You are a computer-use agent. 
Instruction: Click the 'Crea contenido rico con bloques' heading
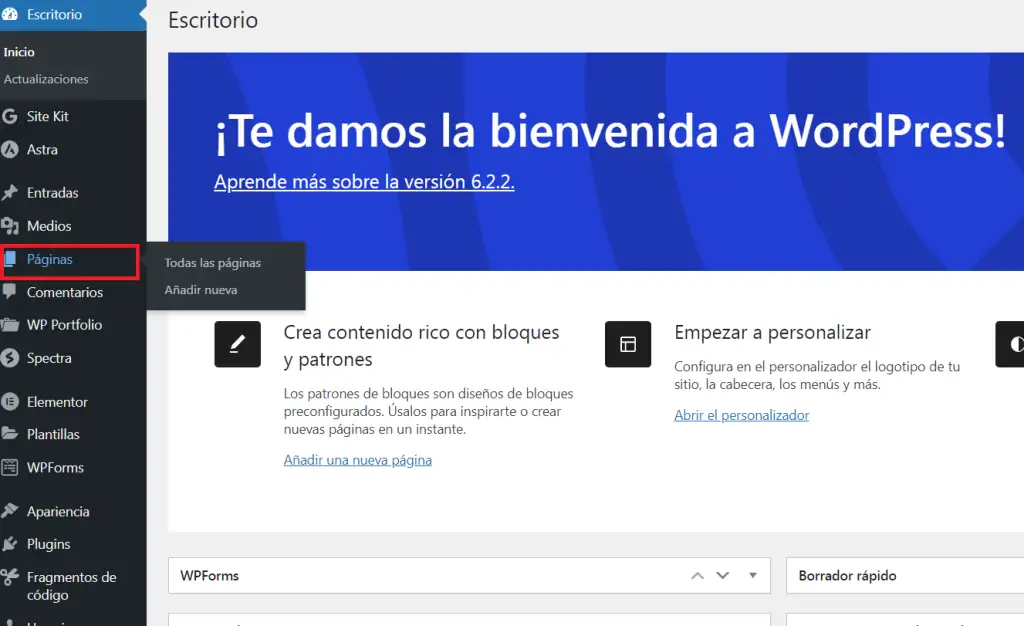(421, 346)
